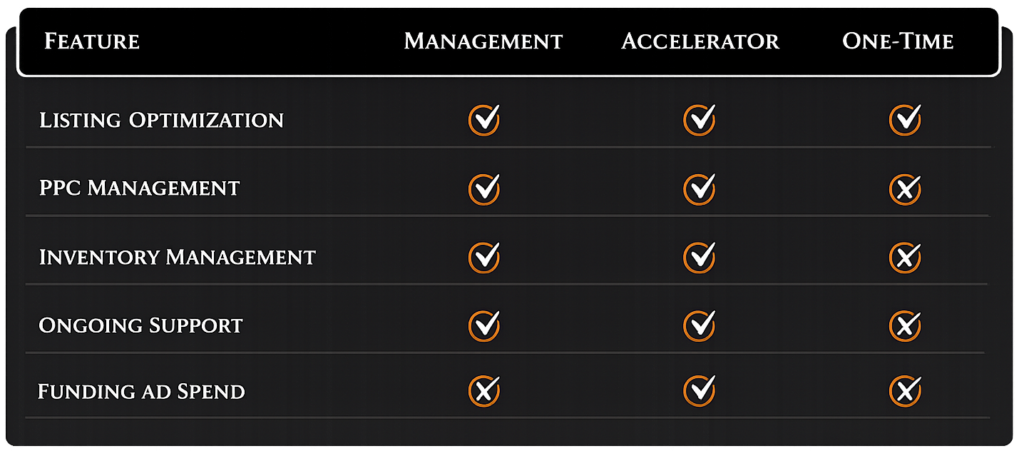Click the Inventory Management feature label
This screenshot has width=1024, height=451.
pos(177,257)
